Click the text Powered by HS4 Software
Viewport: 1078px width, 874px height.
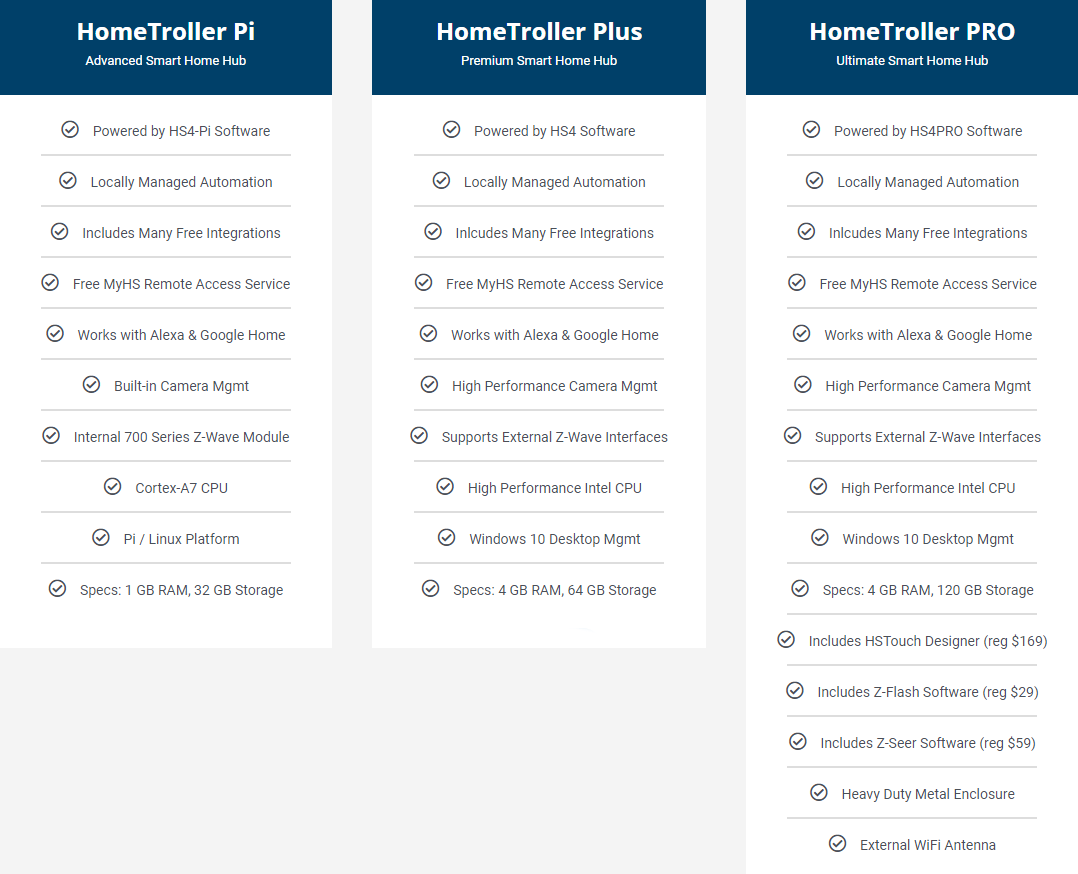point(555,131)
